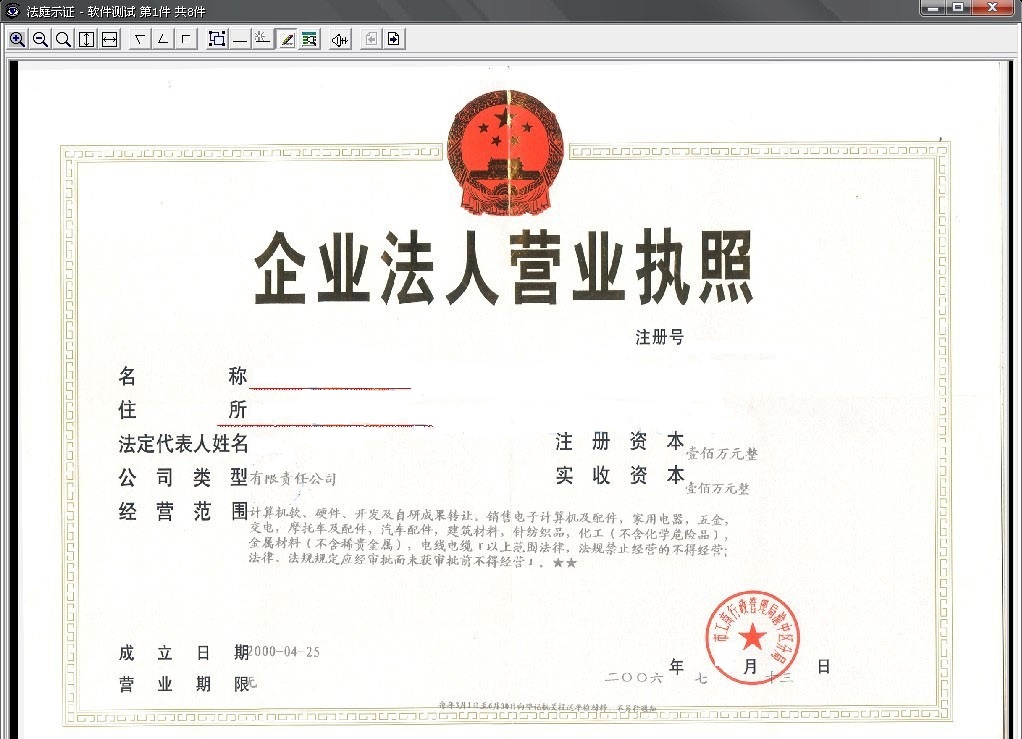Click the angle-shaped toolbar icon
This screenshot has width=1022, height=739.
coord(162,39)
